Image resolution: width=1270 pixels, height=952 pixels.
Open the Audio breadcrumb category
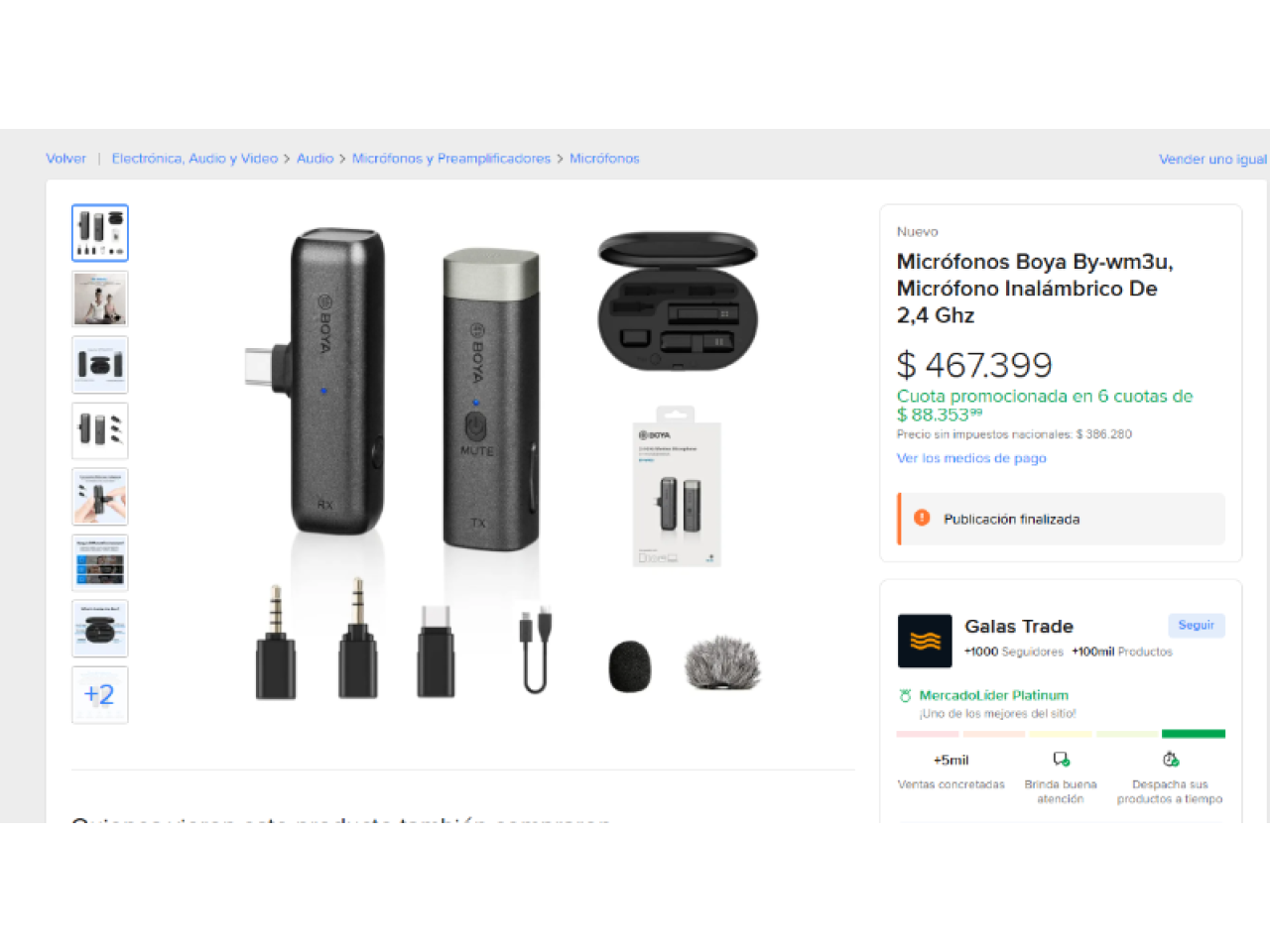pos(315,159)
